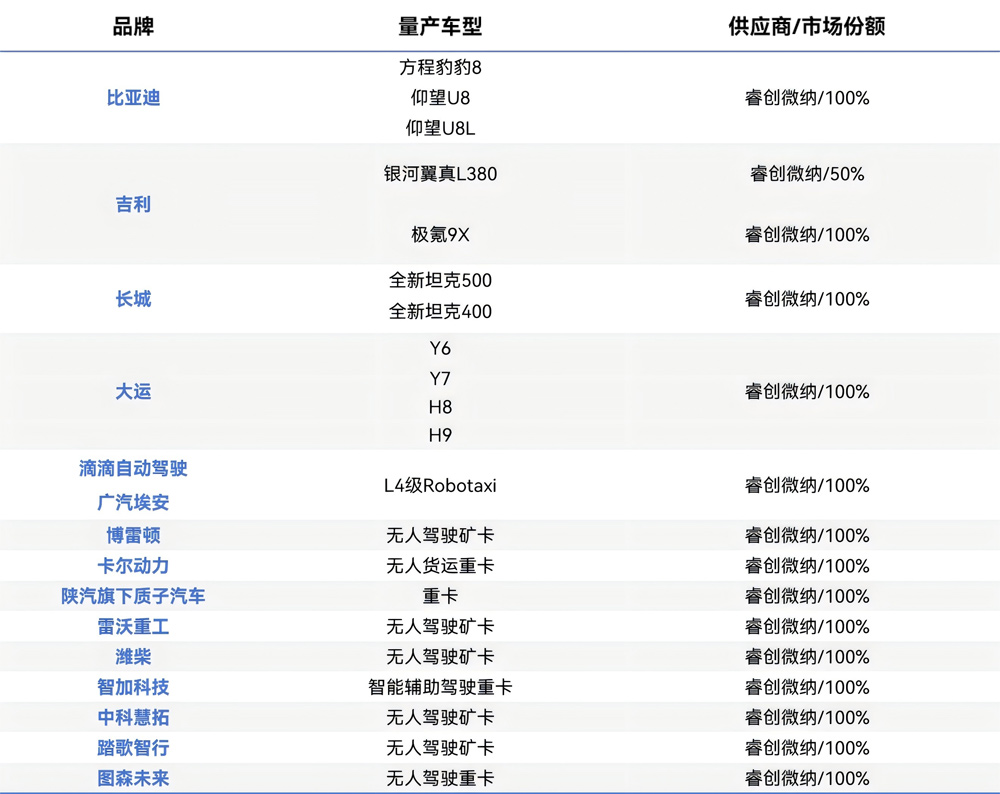
Task: Select the 量产车型 column header
Action: pos(440,26)
